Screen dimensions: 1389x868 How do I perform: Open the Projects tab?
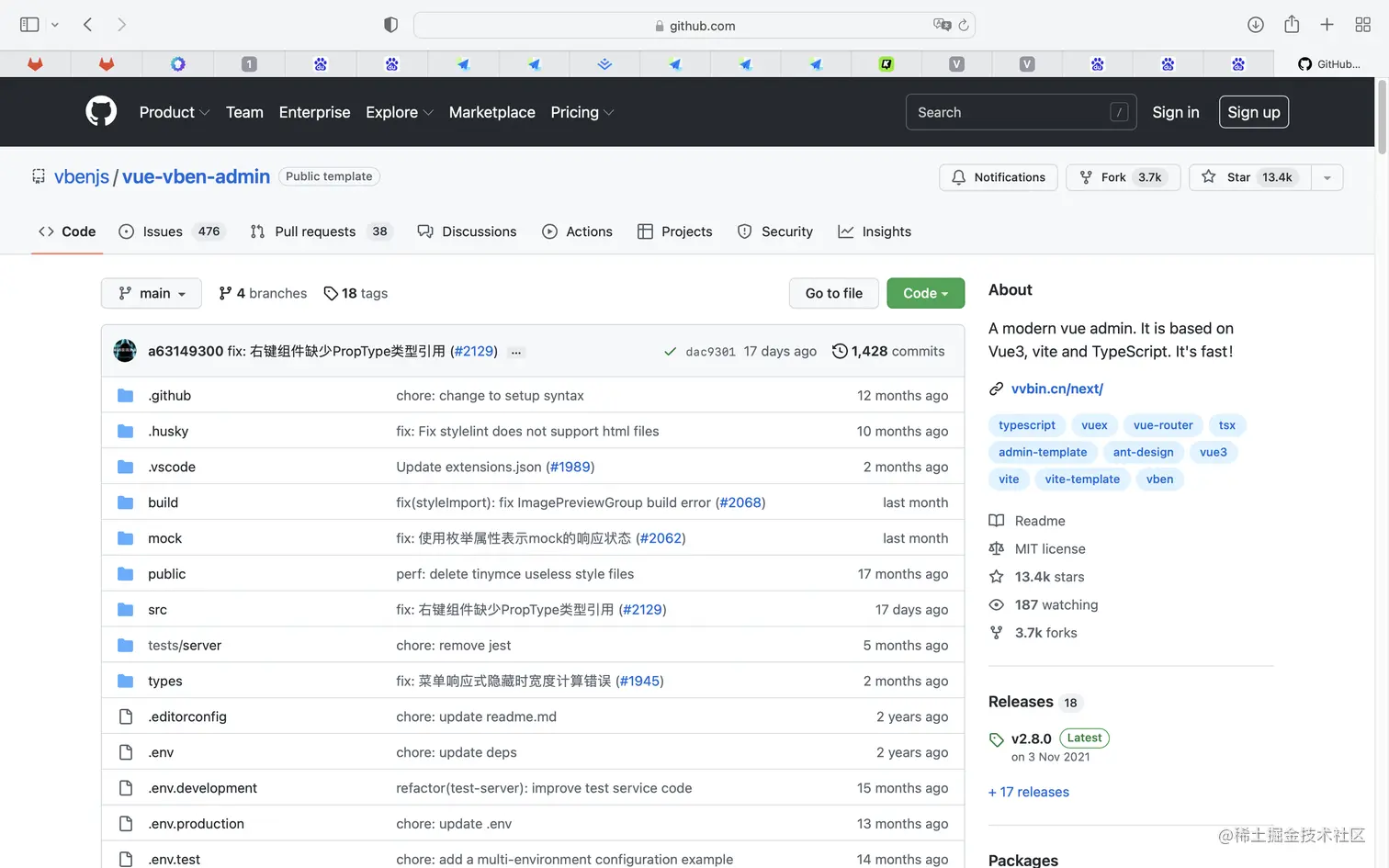(x=675, y=231)
